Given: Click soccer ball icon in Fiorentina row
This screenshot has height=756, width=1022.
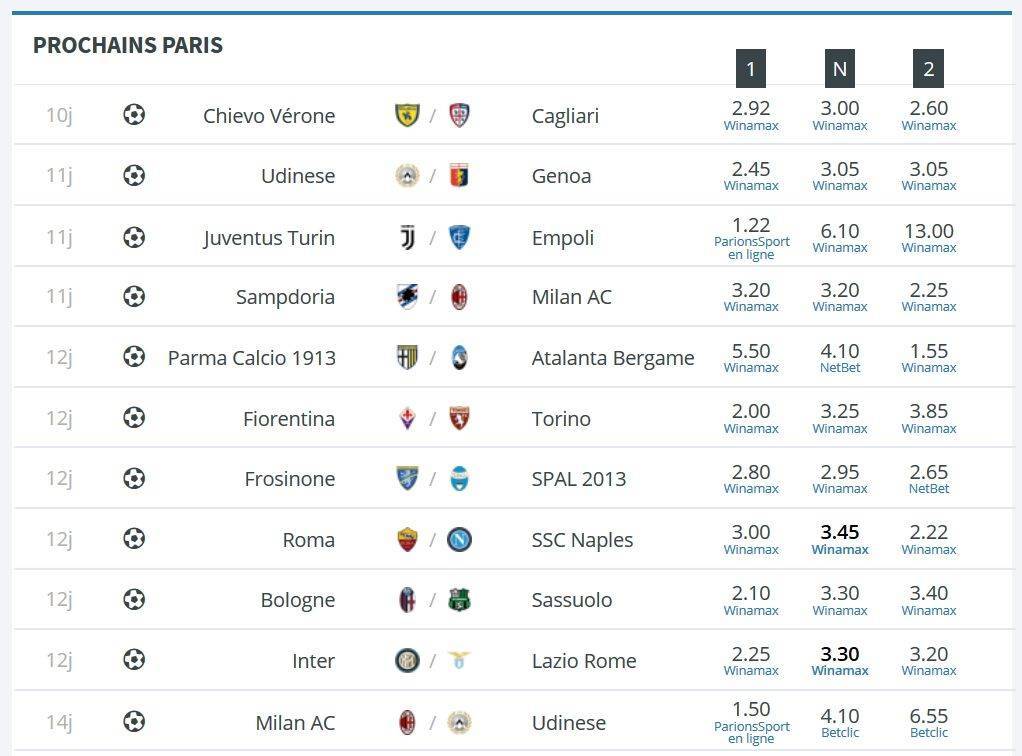Looking at the screenshot, I should [x=134, y=417].
